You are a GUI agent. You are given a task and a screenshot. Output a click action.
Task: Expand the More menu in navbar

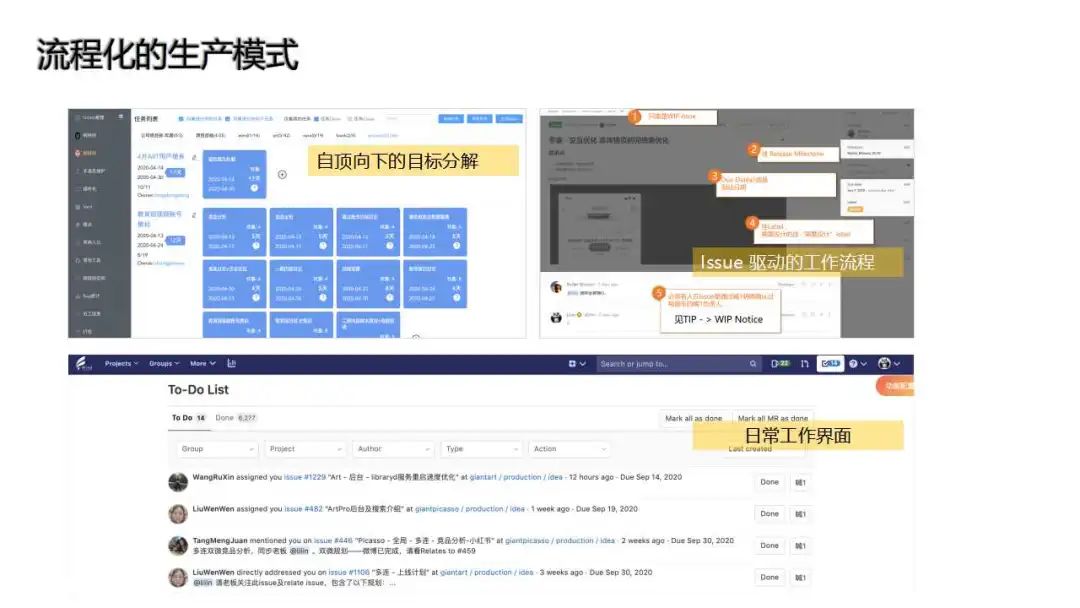(202, 364)
